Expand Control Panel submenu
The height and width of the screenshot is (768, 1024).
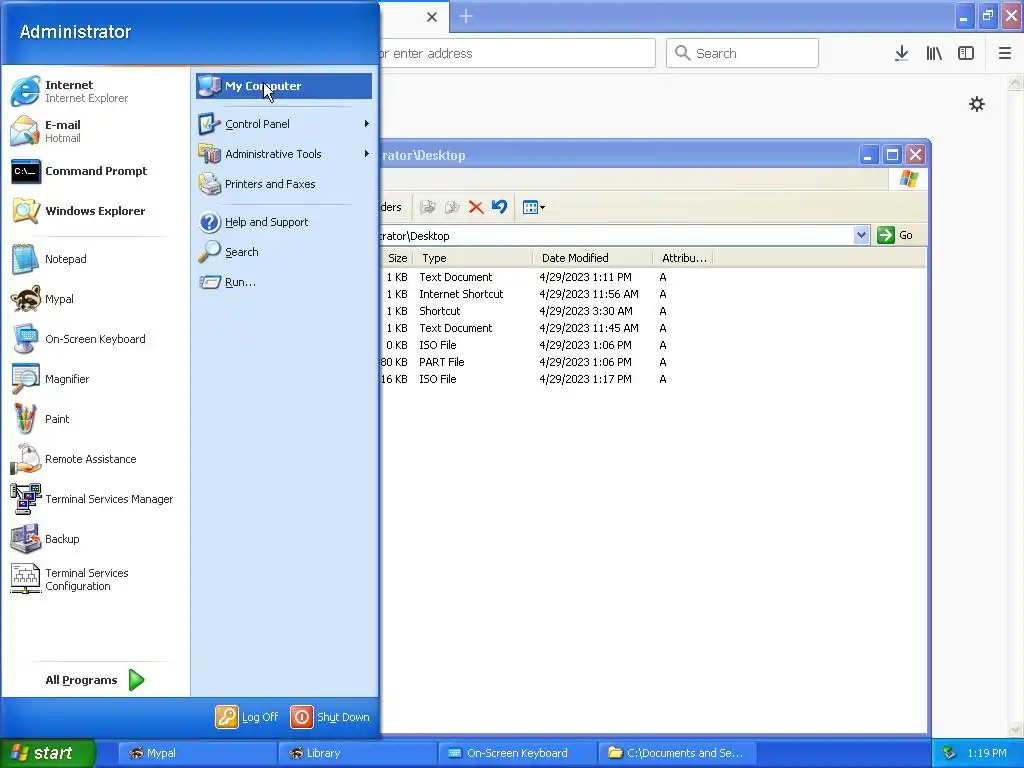pyautogui.click(x=283, y=124)
